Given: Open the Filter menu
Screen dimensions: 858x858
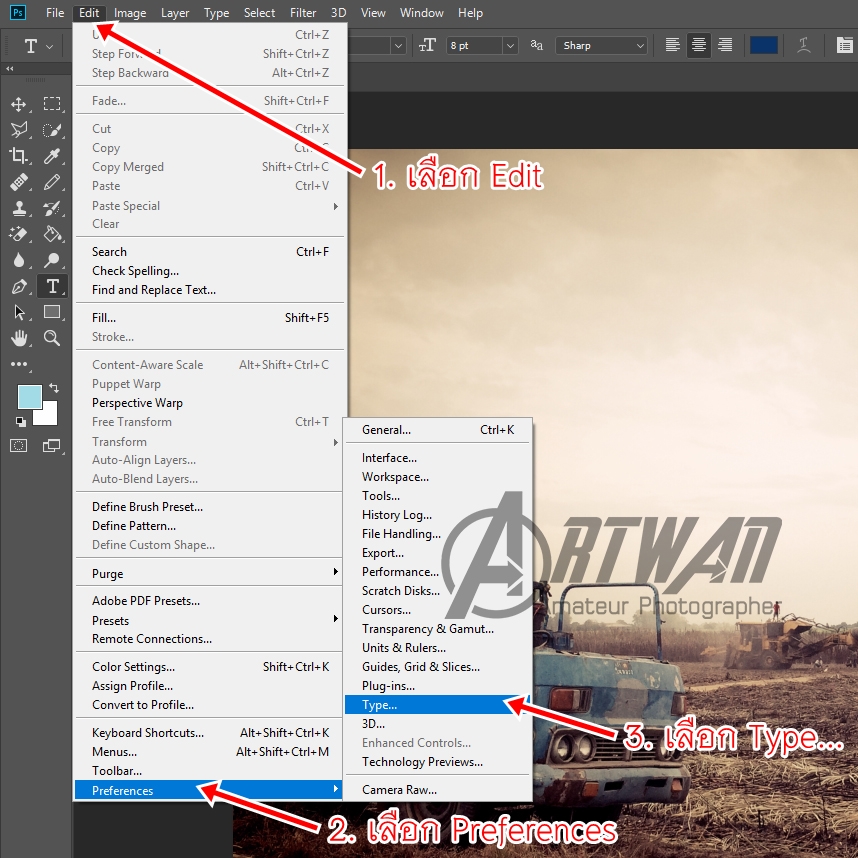Looking at the screenshot, I should point(303,13).
